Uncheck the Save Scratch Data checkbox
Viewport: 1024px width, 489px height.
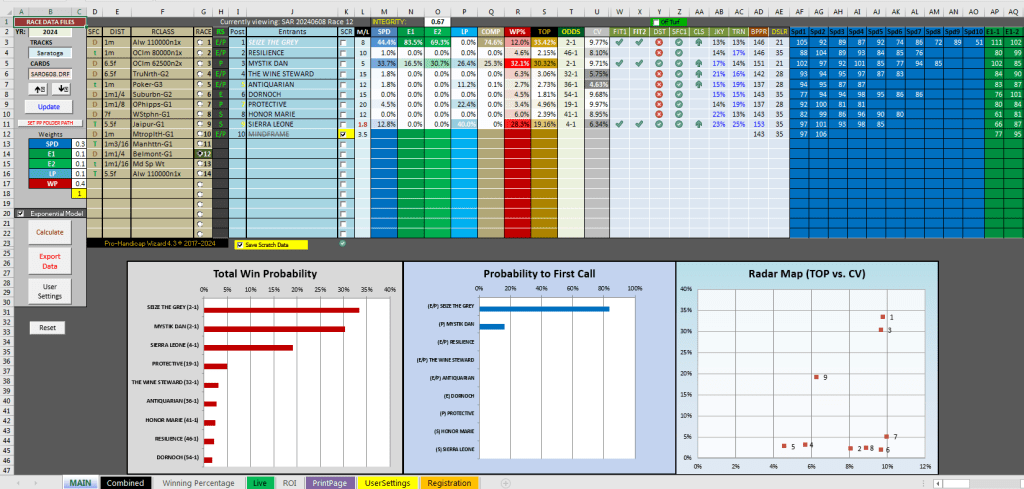click(x=240, y=243)
